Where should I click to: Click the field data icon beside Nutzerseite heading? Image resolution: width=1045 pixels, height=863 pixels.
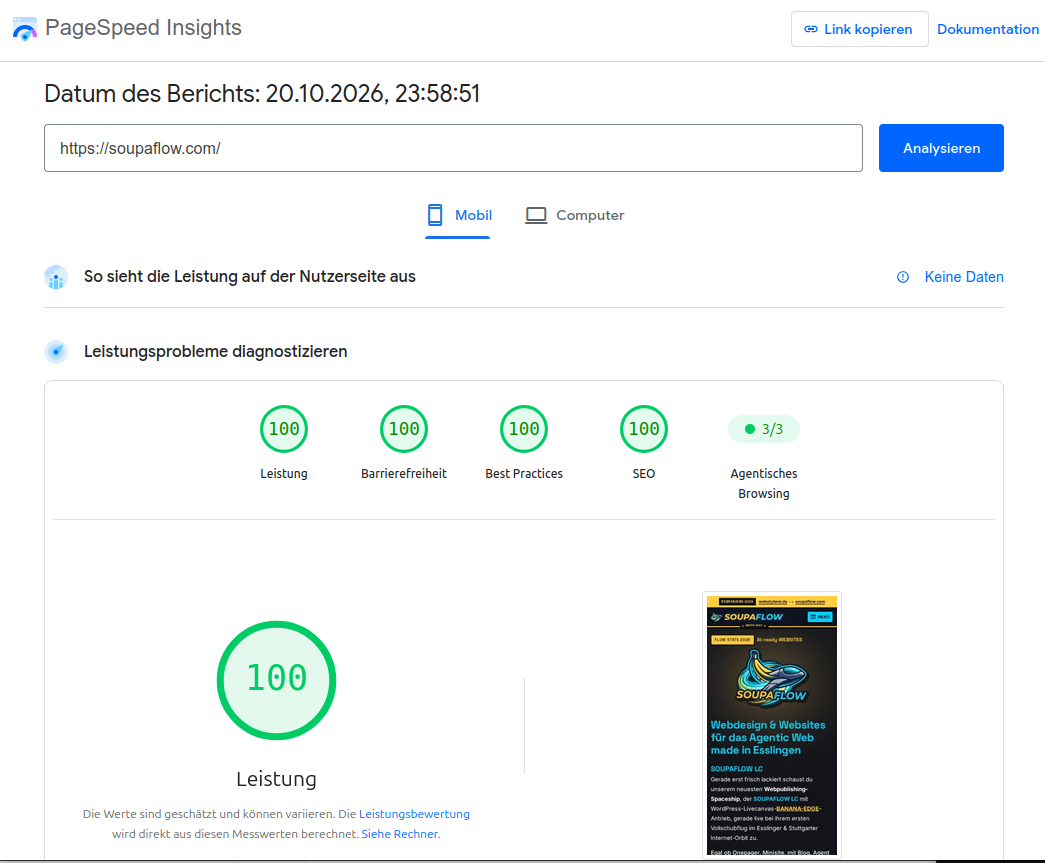[x=56, y=277]
